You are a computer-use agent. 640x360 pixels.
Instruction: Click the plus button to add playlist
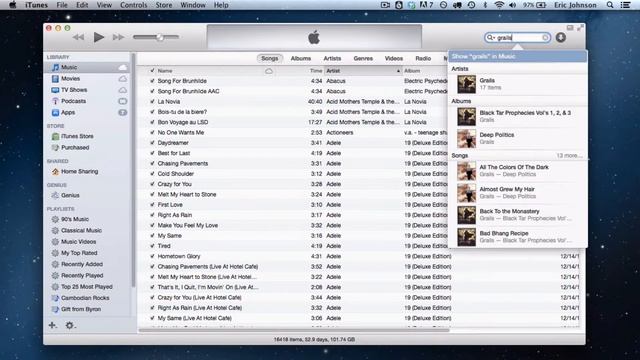(52, 325)
